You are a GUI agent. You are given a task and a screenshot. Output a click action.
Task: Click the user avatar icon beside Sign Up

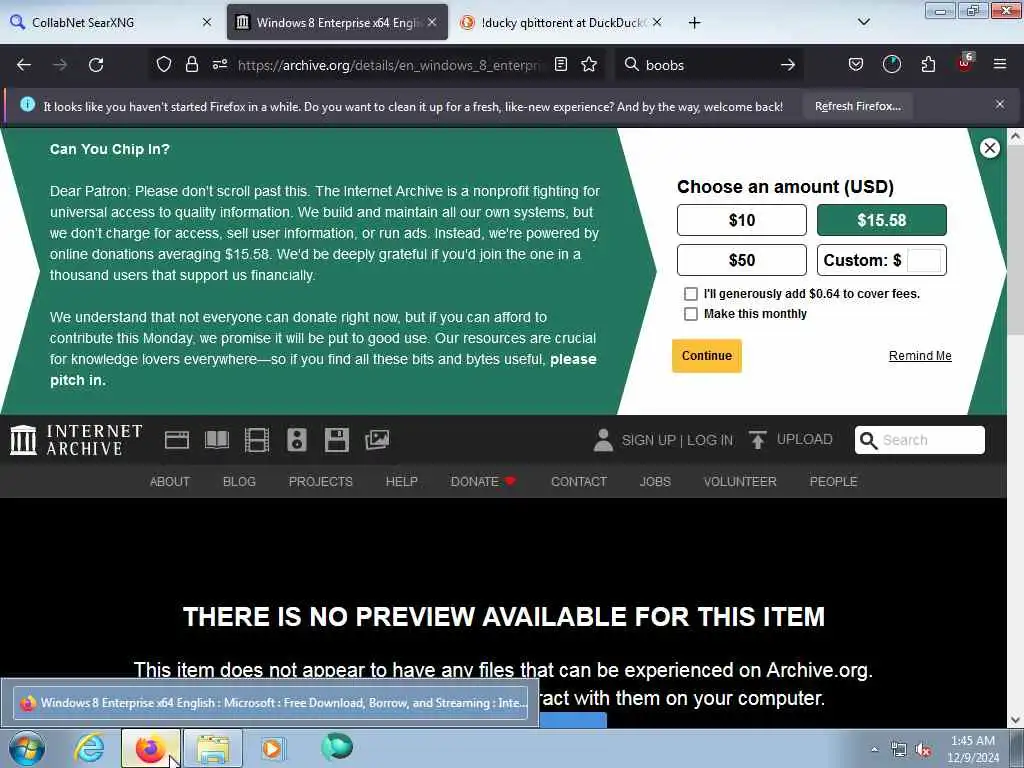click(603, 440)
